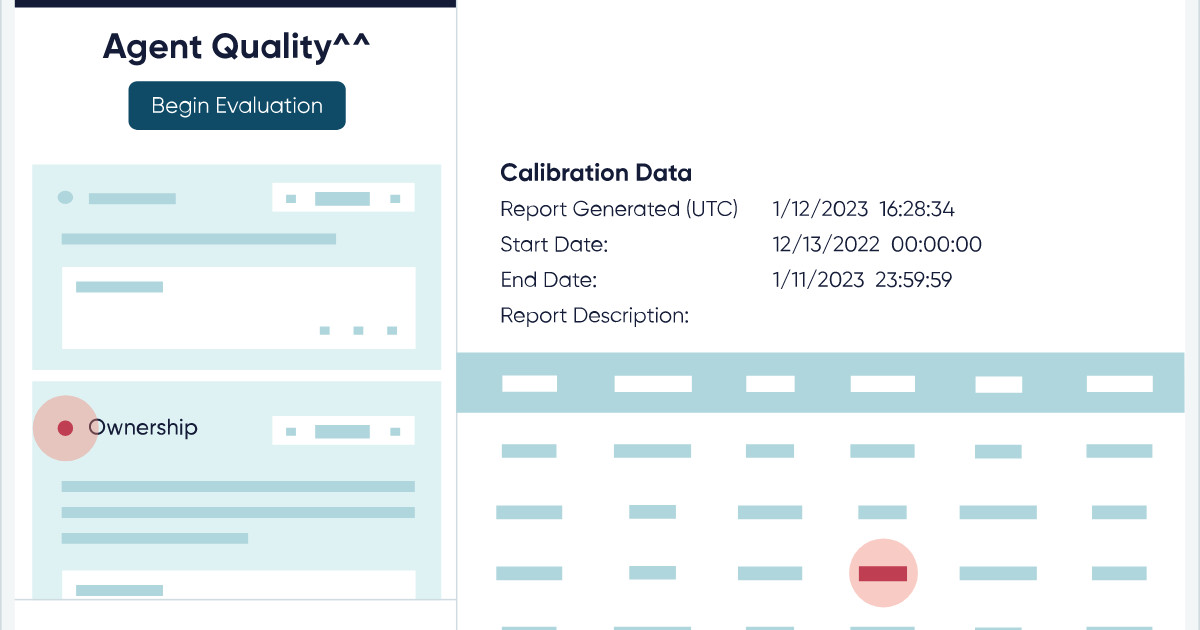The width and height of the screenshot is (1200, 630).
Task: Switch to the last table column header
Action: click(x=1120, y=383)
